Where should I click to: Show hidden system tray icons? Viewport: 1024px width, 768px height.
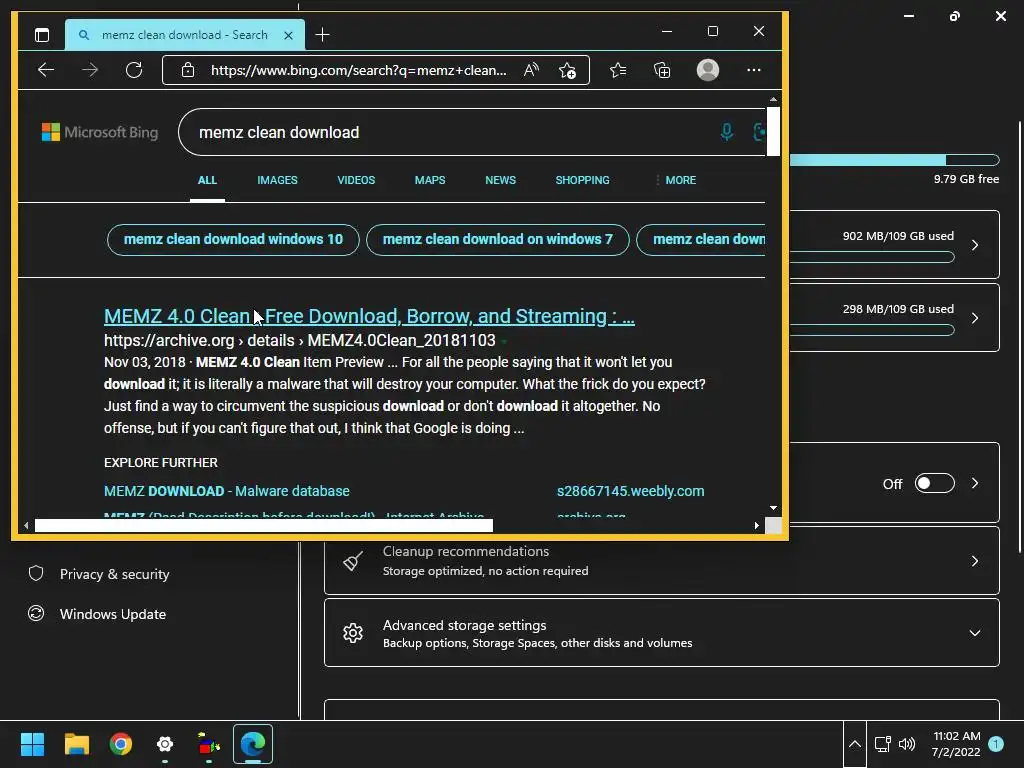coord(854,744)
